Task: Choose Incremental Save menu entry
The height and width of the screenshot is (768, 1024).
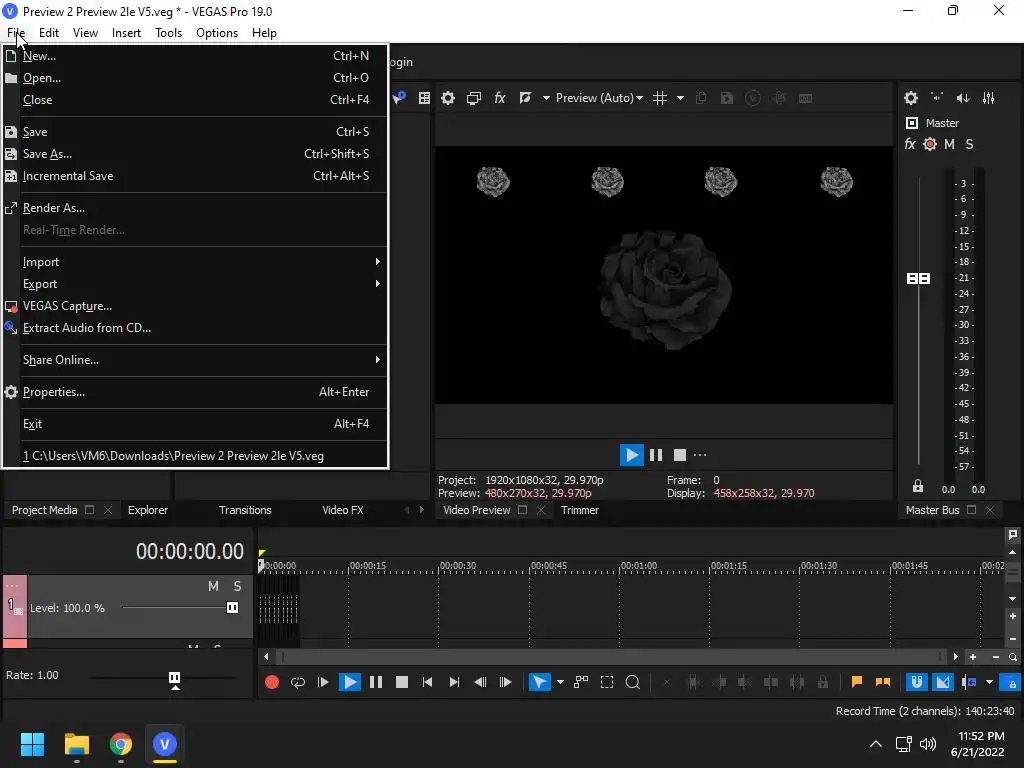Action: coord(196,176)
